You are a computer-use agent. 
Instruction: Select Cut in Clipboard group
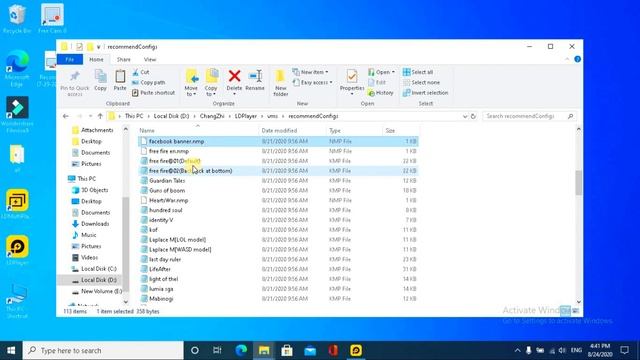(x=141, y=72)
